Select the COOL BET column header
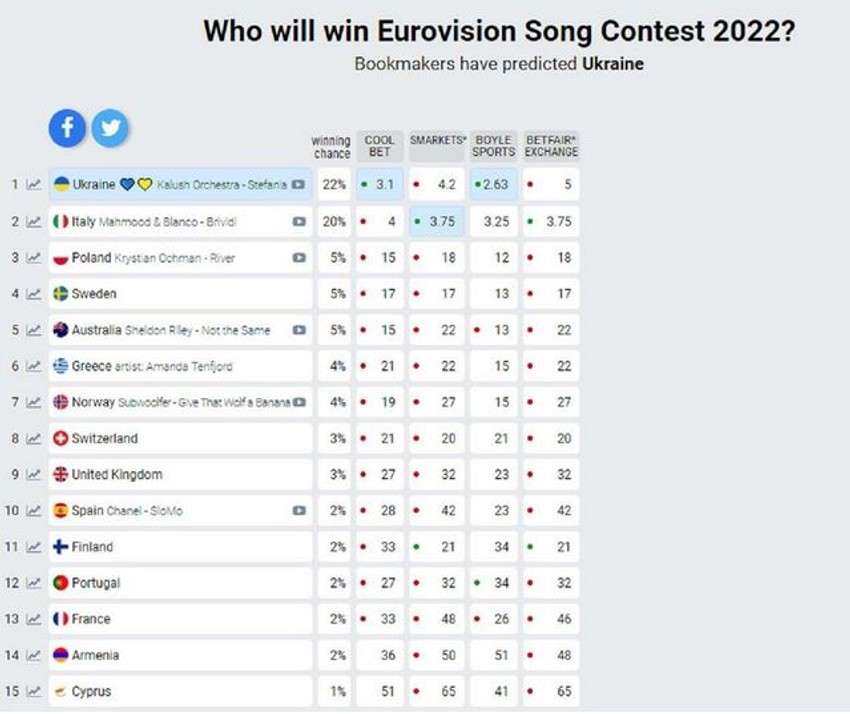850x714 pixels. tap(380, 146)
